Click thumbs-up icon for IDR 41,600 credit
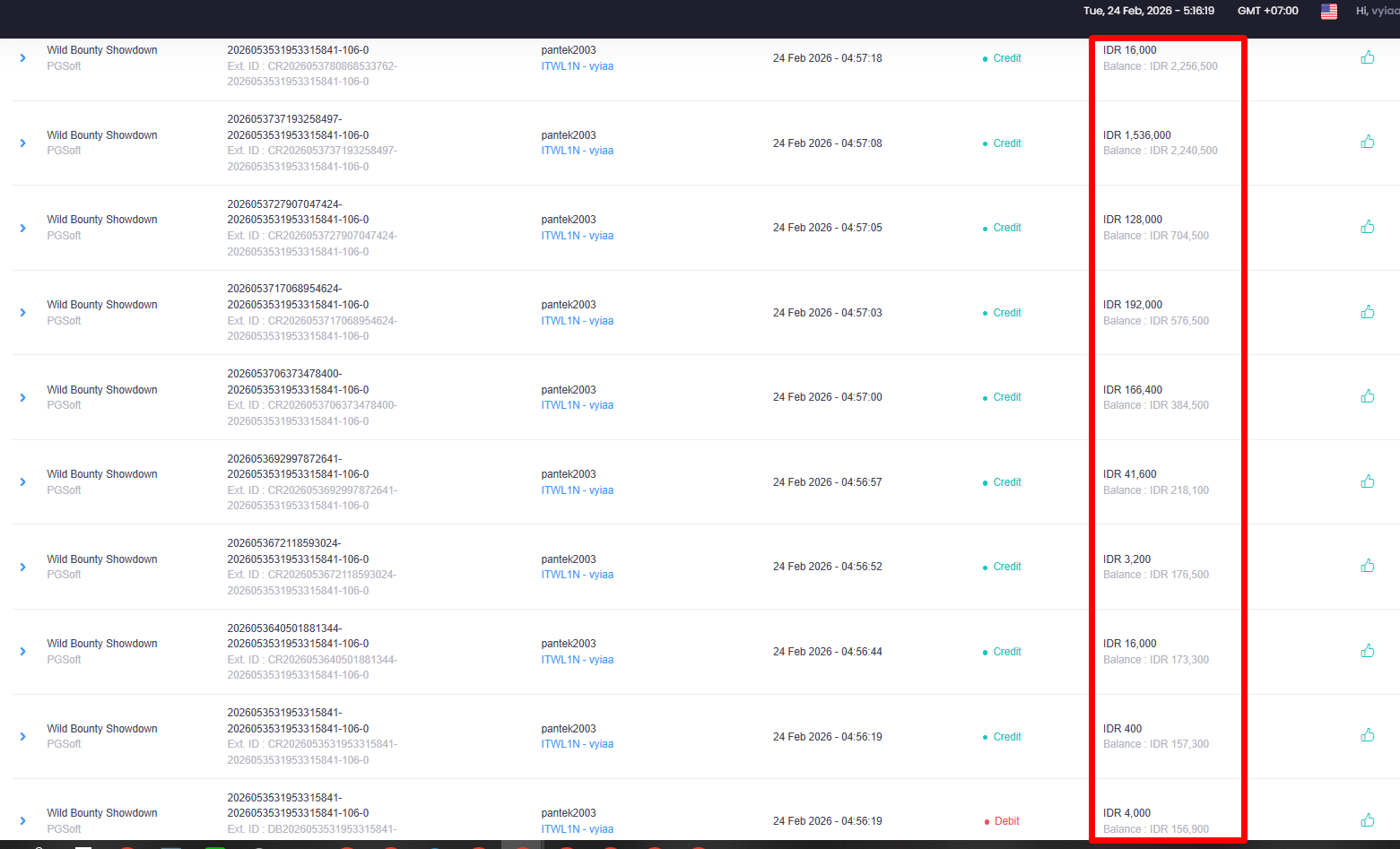The height and width of the screenshot is (849, 1400). [1368, 481]
